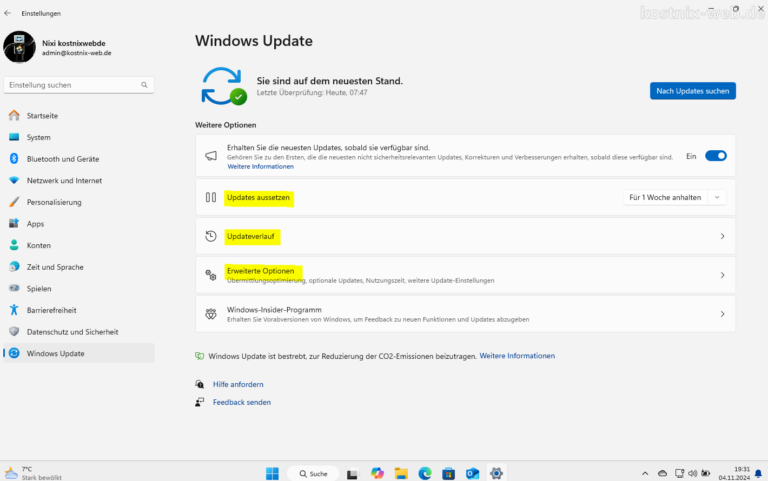Open Weitere Informationen link about CO2-Emissionen
Viewport: 768px width, 481px height.
click(x=517, y=356)
